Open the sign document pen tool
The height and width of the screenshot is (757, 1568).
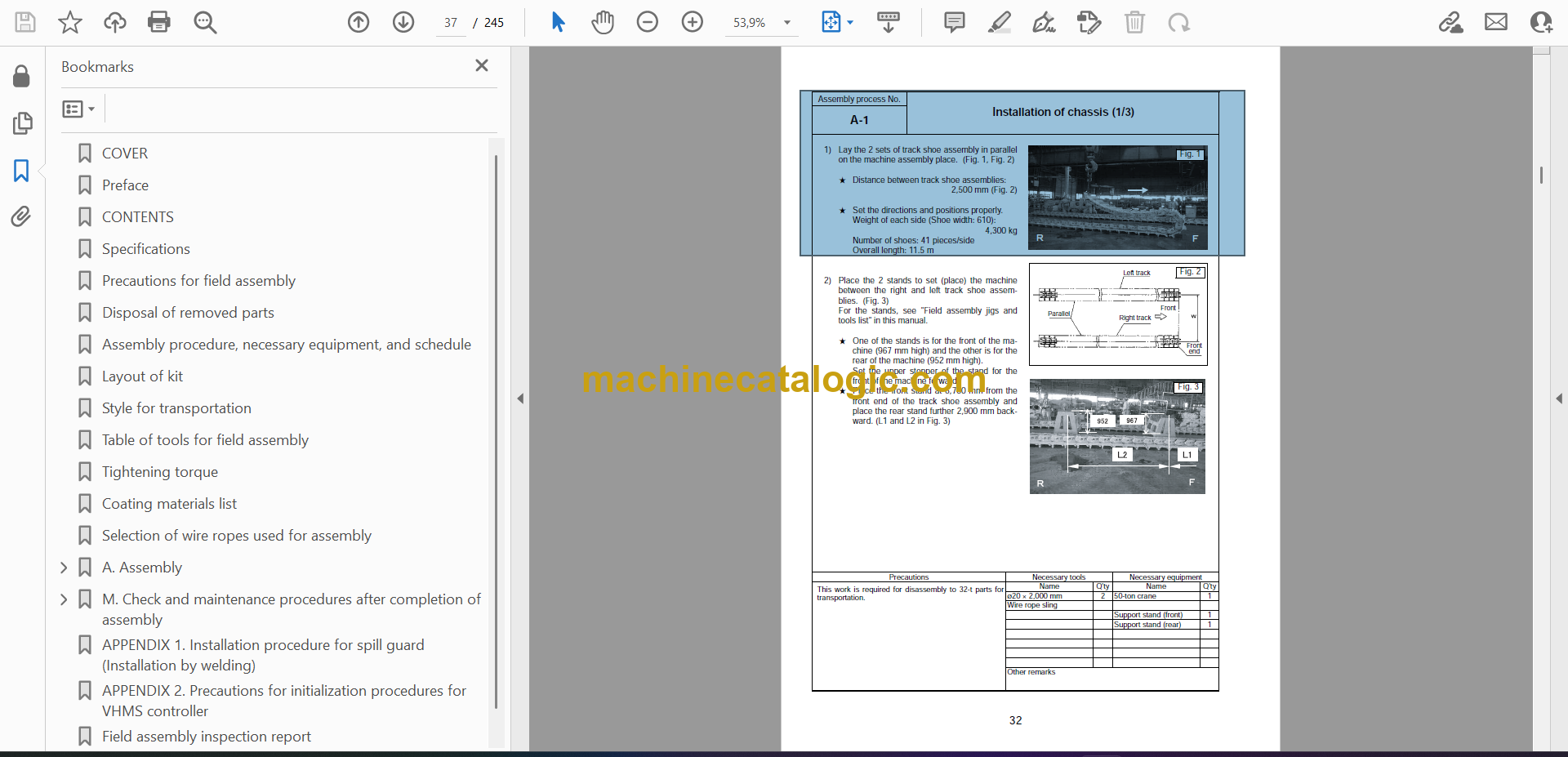tap(1044, 22)
